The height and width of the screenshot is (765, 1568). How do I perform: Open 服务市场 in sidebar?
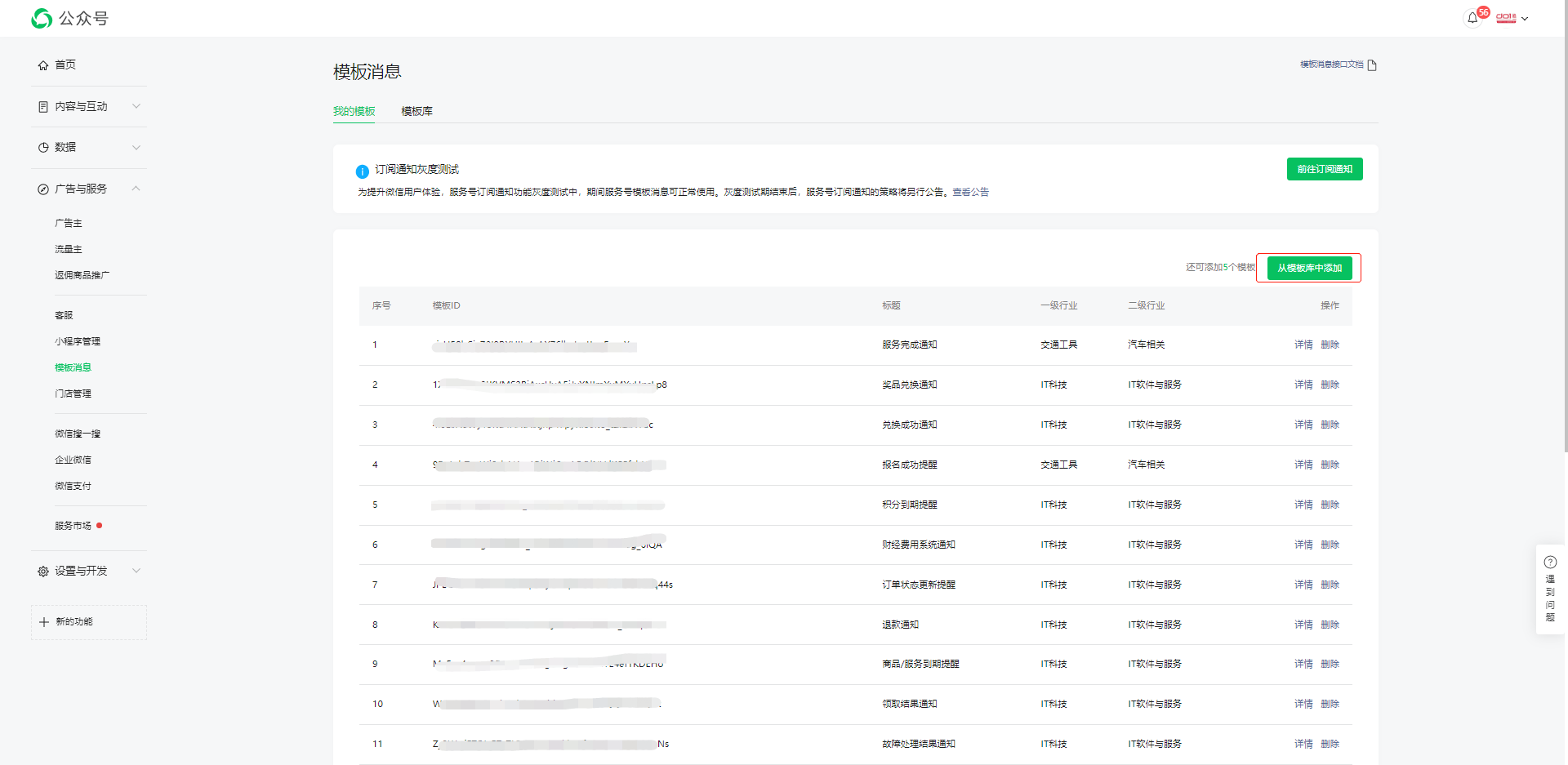coord(73,526)
